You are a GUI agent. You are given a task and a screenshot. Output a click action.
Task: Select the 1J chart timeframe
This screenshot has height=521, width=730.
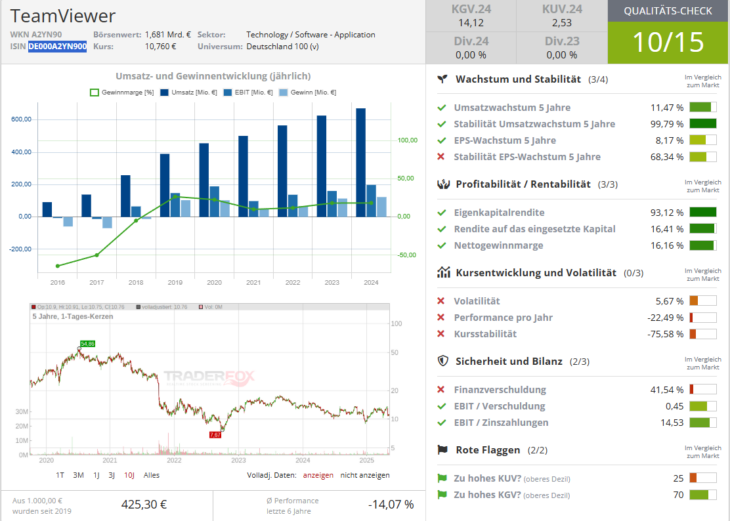click(x=96, y=475)
